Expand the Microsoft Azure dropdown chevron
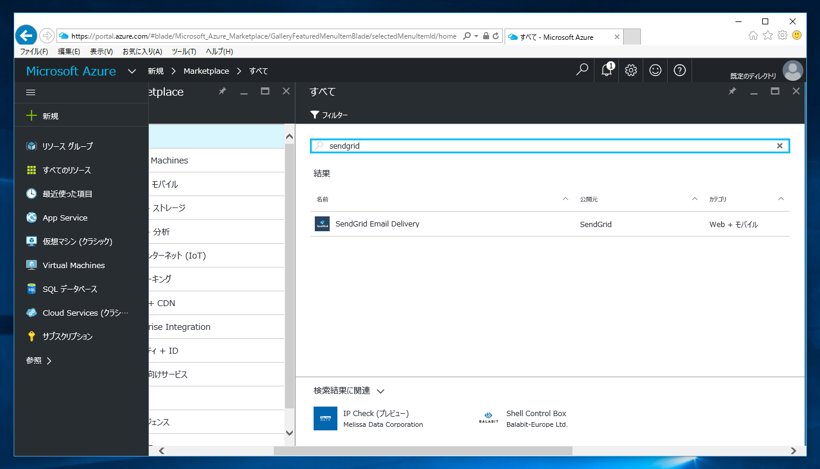Image resolution: width=820 pixels, height=469 pixels. pos(132,72)
